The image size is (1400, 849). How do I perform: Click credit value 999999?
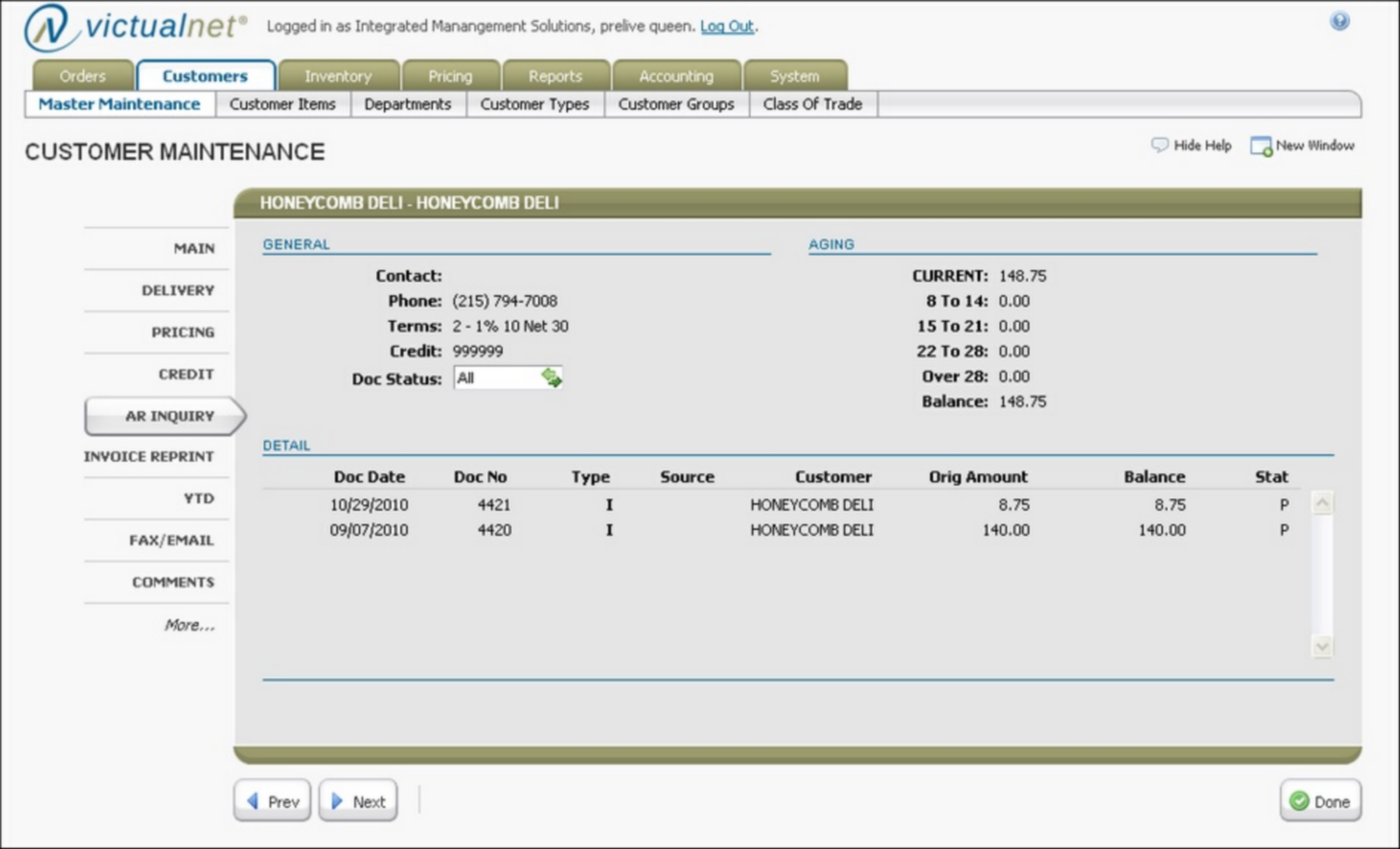(478, 352)
